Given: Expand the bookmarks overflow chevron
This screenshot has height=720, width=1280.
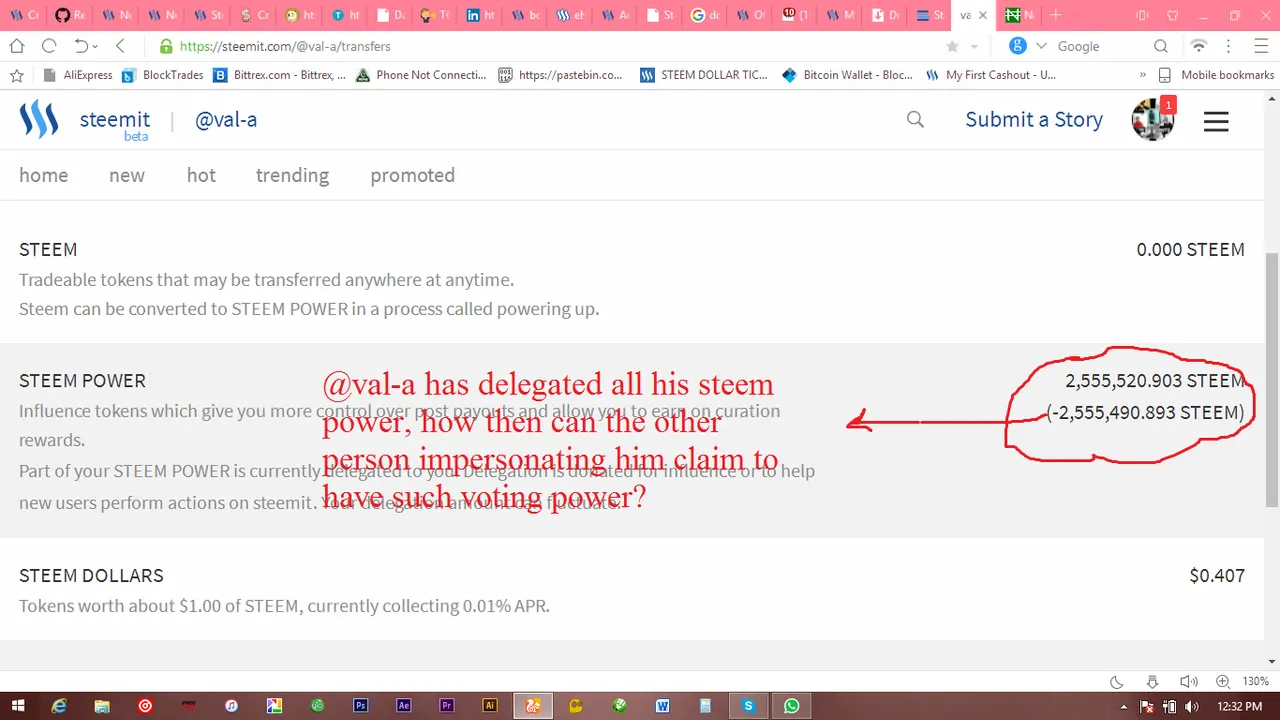Looking at the screenshot, I should (1143, 75).
